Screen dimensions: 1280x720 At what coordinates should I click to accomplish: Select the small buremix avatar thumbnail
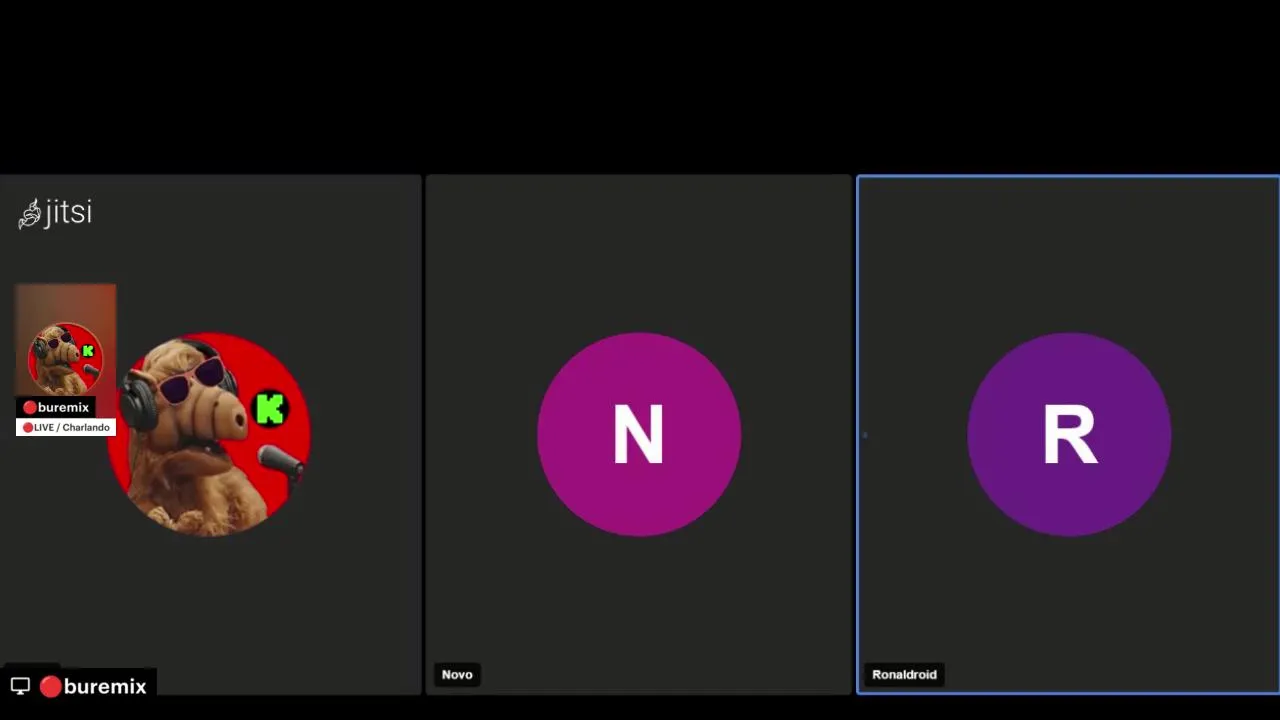[x=65, y=358]
